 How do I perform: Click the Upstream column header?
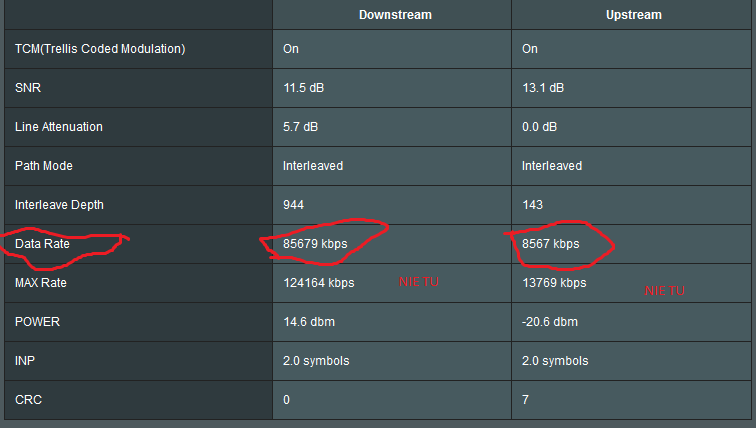pos(633,15)
